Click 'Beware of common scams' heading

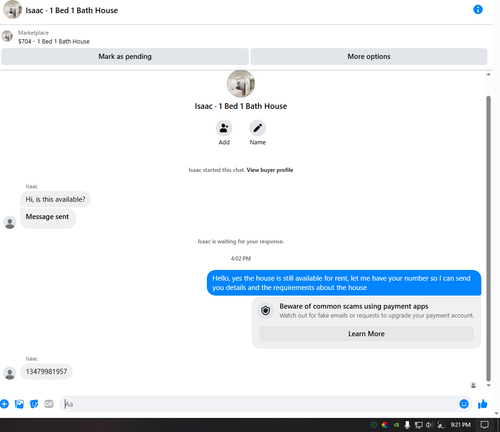(354, 306)
